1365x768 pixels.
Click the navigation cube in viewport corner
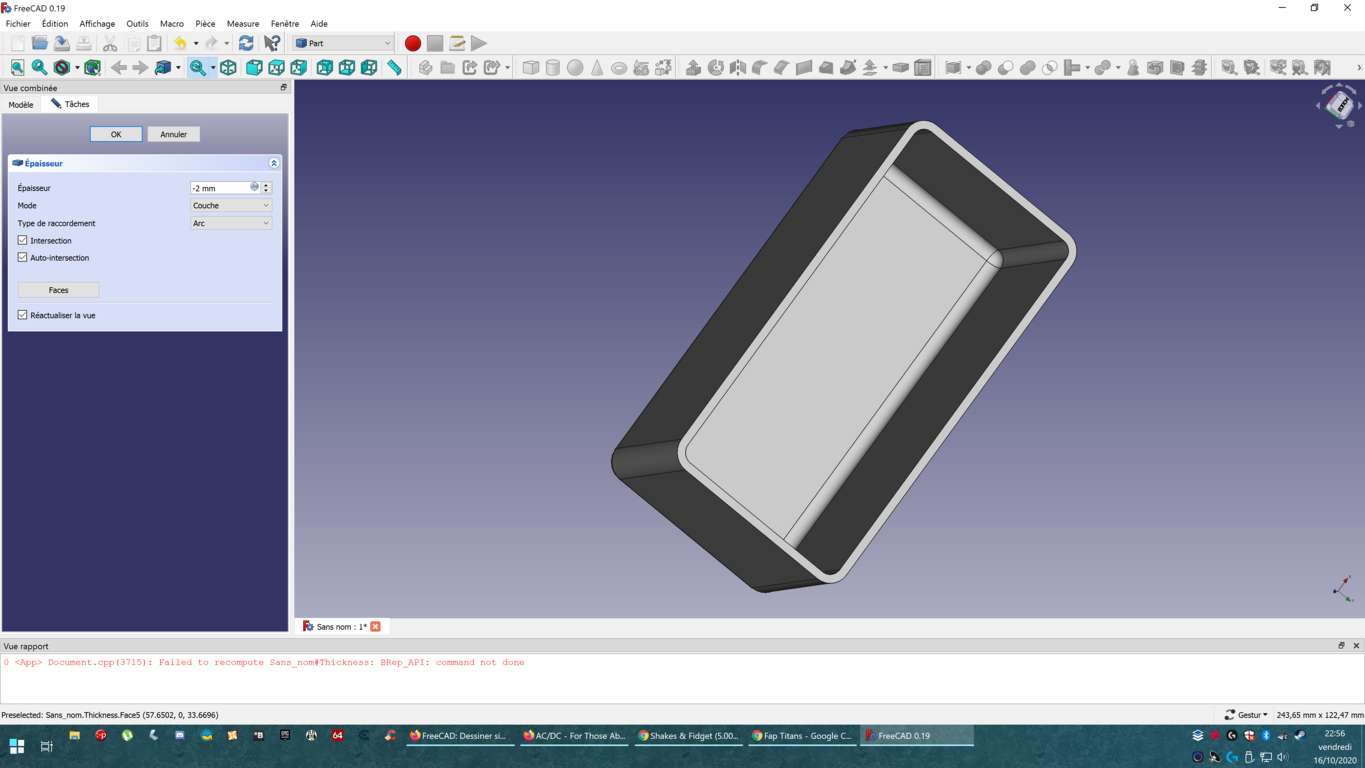(x=1339, y=106)
